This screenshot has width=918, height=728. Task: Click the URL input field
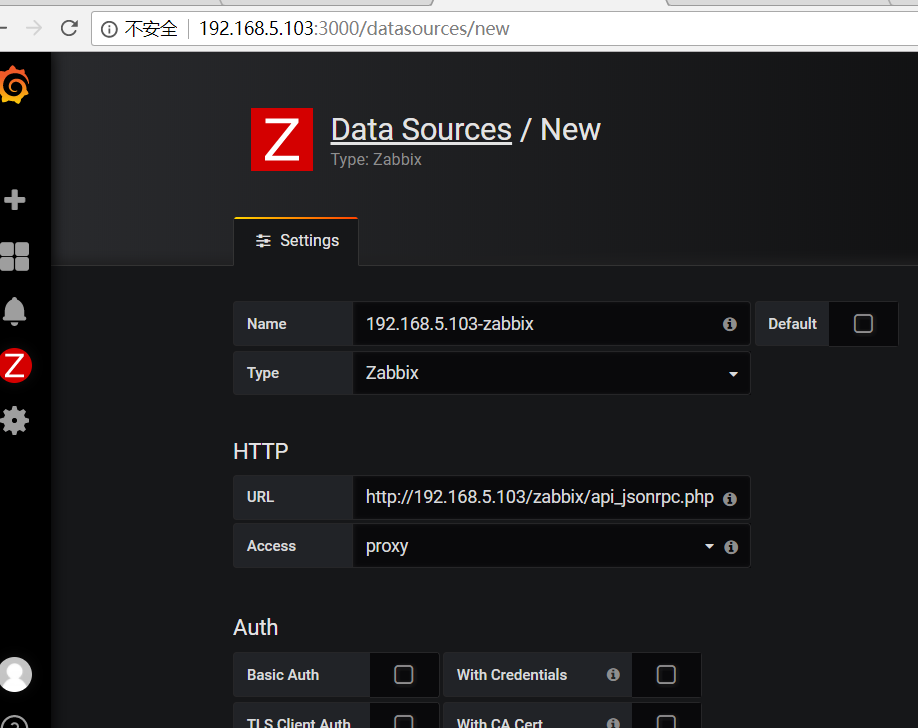(x=551, y=497)
